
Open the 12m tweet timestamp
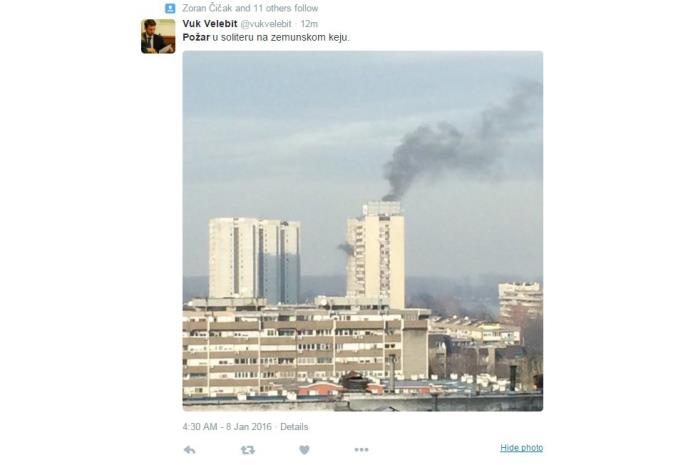tap(309, 24)
